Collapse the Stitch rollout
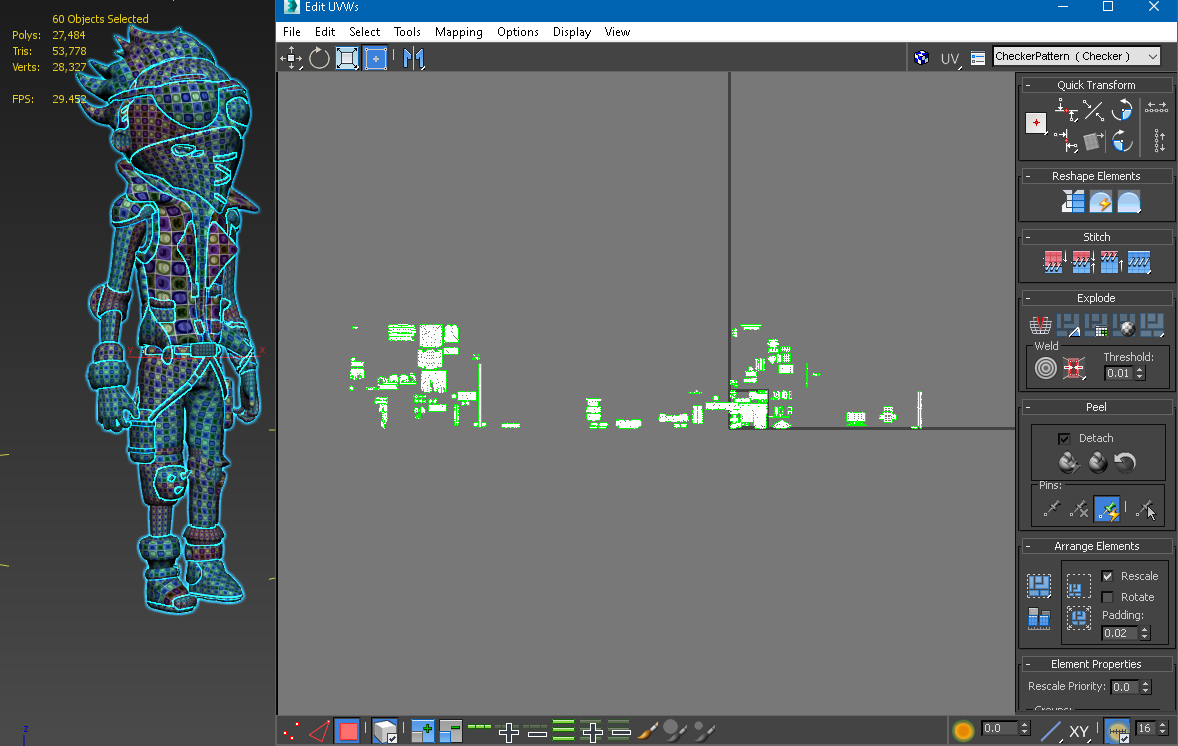The width and height of the screenshot is (1178, 746). tap(1028, 237)
